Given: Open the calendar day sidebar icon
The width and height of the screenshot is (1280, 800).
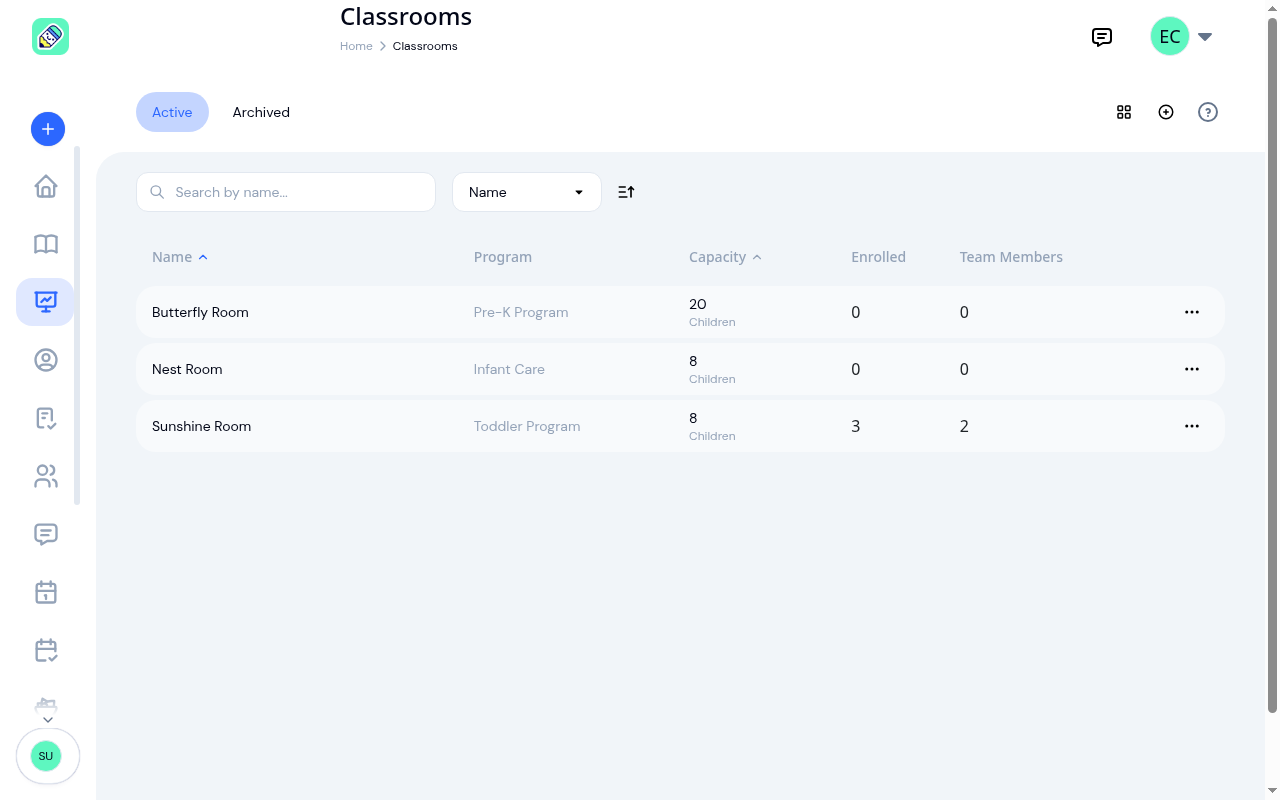Looking at the screenshot, I should point(46,592).
